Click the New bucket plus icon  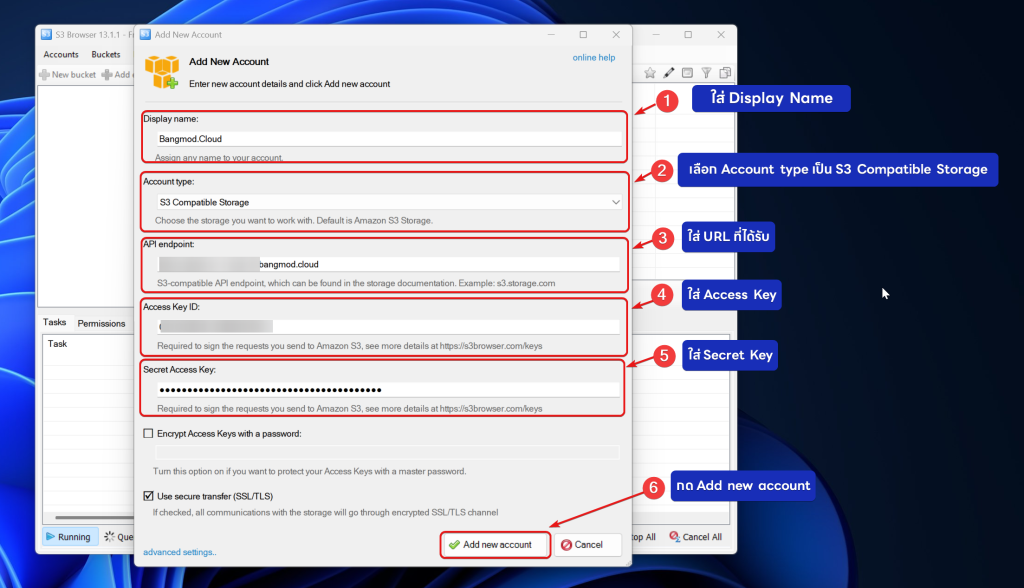pos(45,75)
